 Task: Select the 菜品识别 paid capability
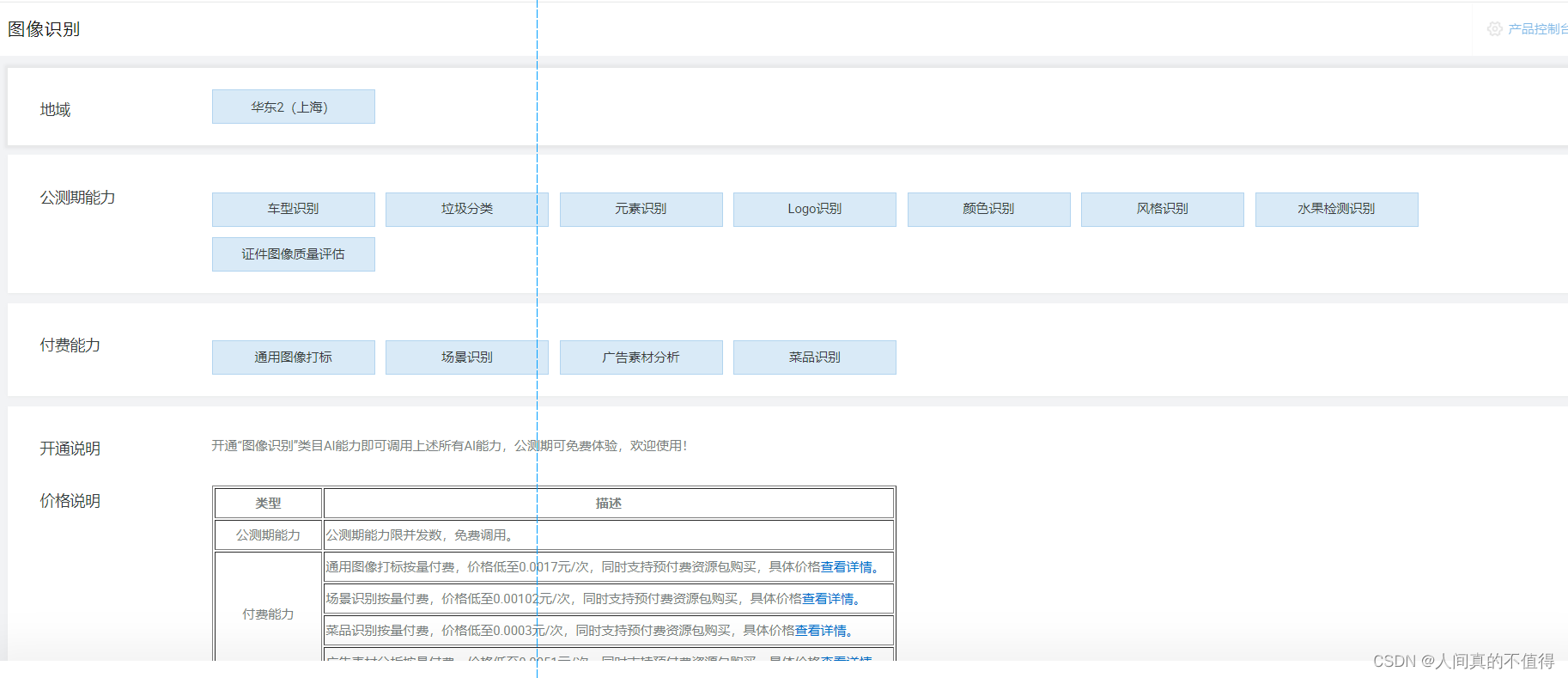(x=815, y=357)
